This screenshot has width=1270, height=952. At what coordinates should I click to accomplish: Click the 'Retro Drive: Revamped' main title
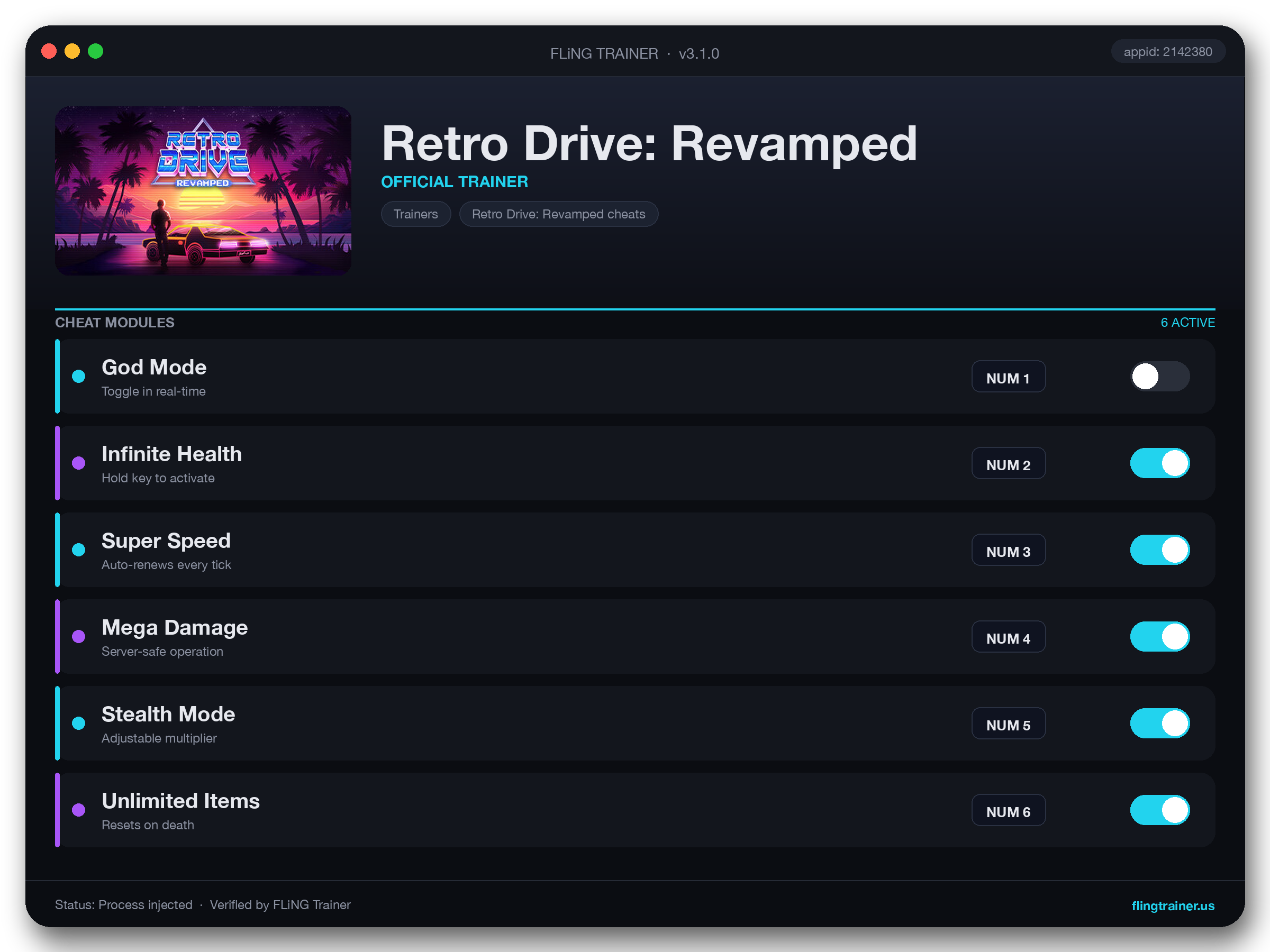(x=649, y=143)
